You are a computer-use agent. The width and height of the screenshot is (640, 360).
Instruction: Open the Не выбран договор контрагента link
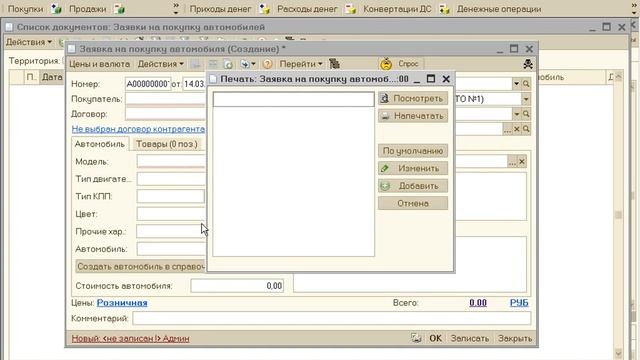(138, 129)
